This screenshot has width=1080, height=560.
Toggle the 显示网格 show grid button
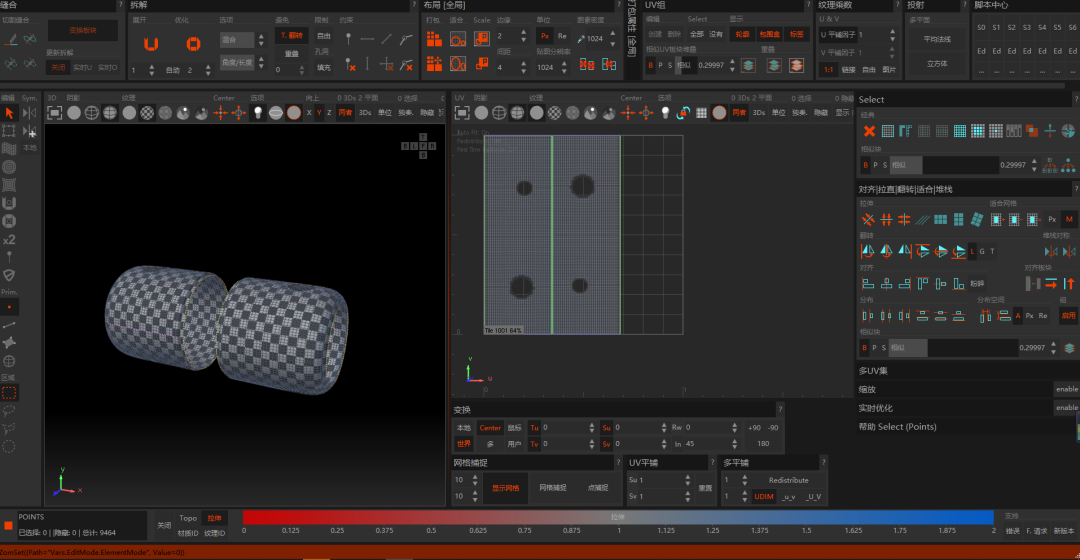pos(506,488)
